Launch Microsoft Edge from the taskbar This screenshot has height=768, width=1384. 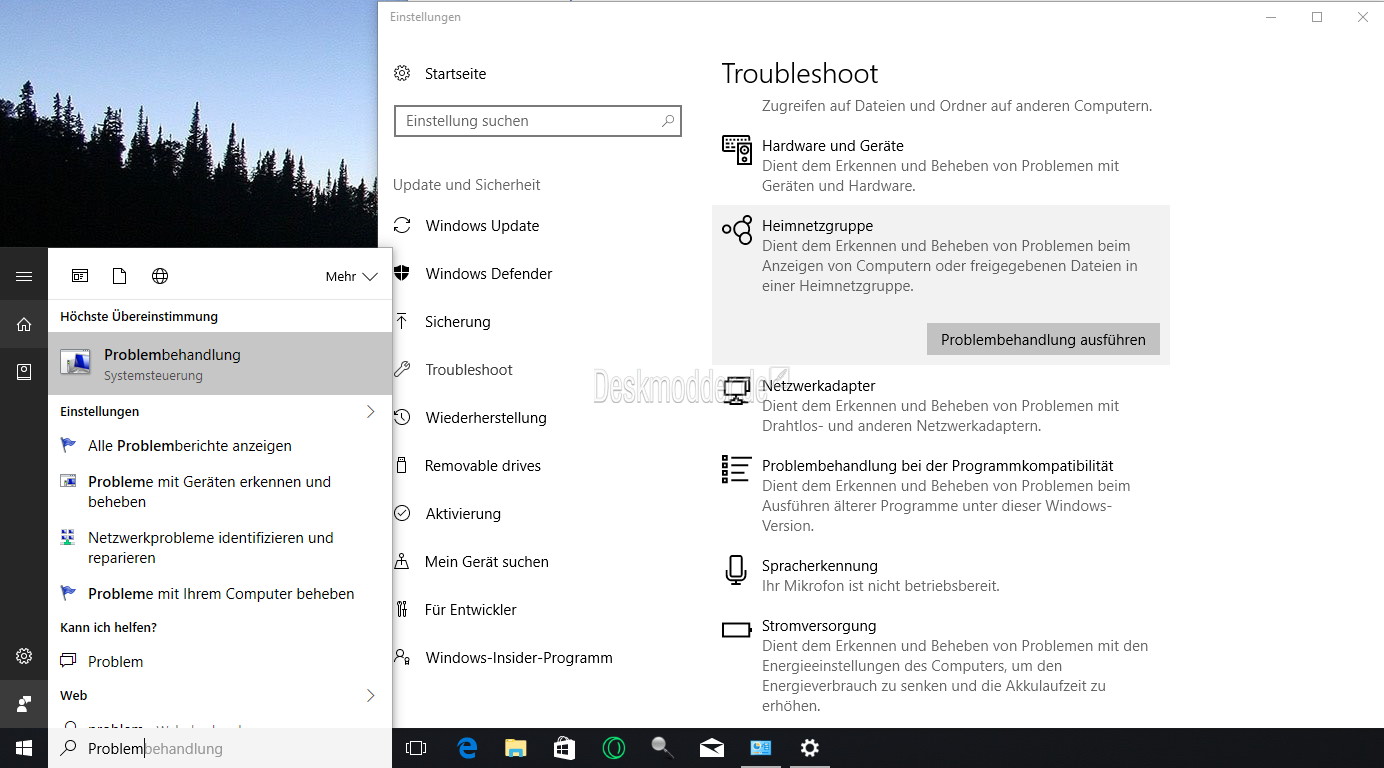pyautogui.click(x=467, y=748)
